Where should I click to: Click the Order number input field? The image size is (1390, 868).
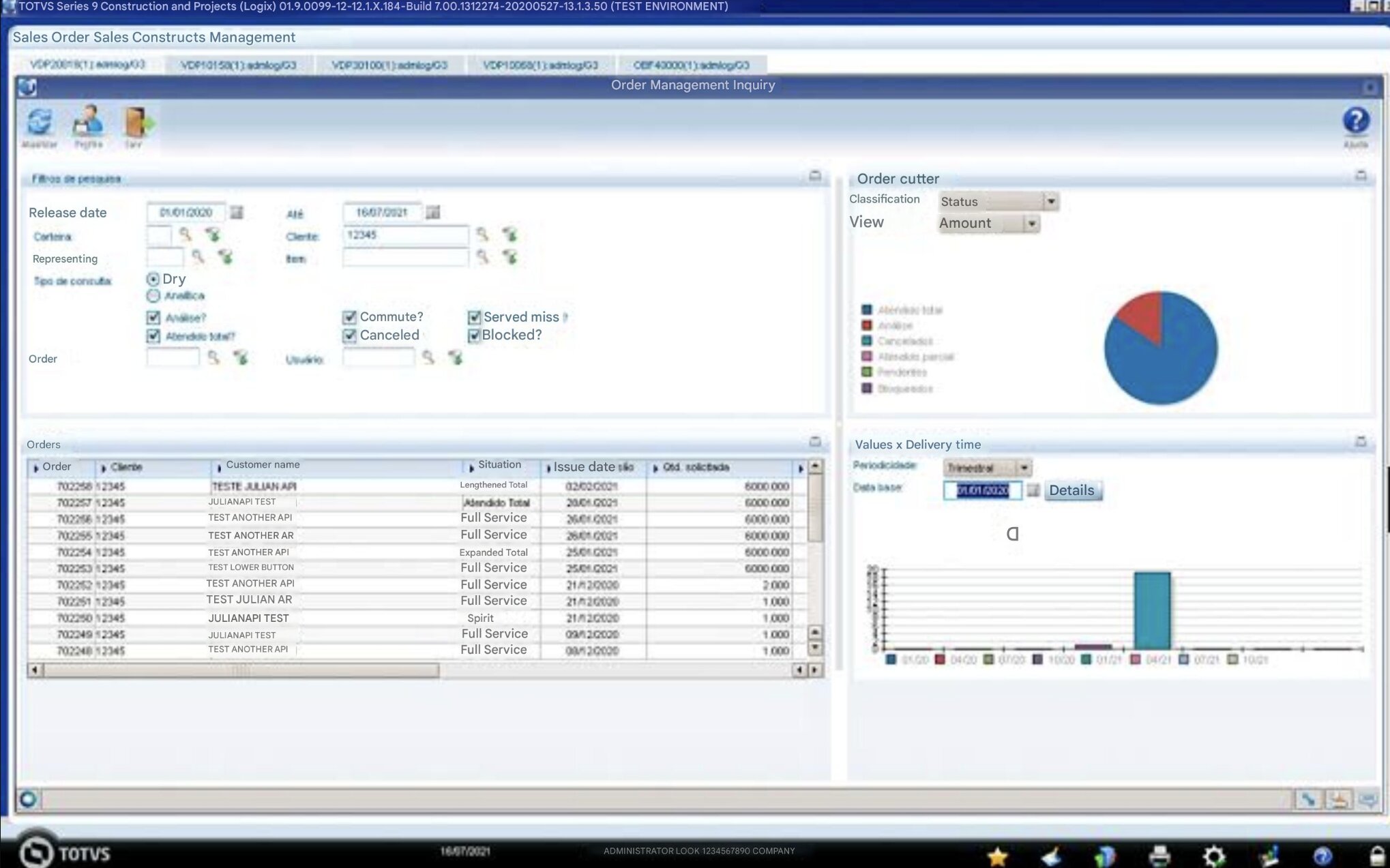(173, 358)
